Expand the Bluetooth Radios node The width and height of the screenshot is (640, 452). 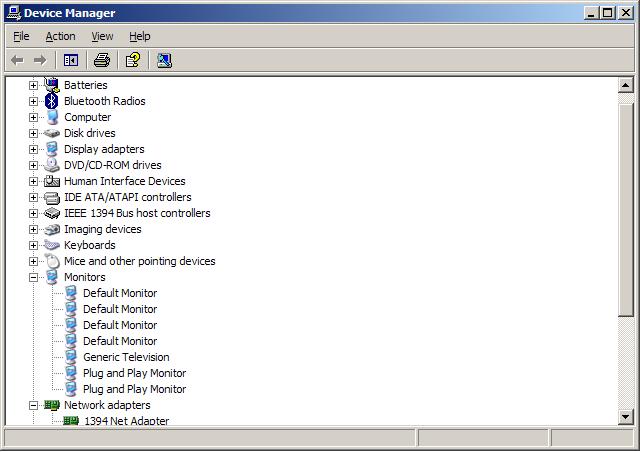click(x=33, y=101)
